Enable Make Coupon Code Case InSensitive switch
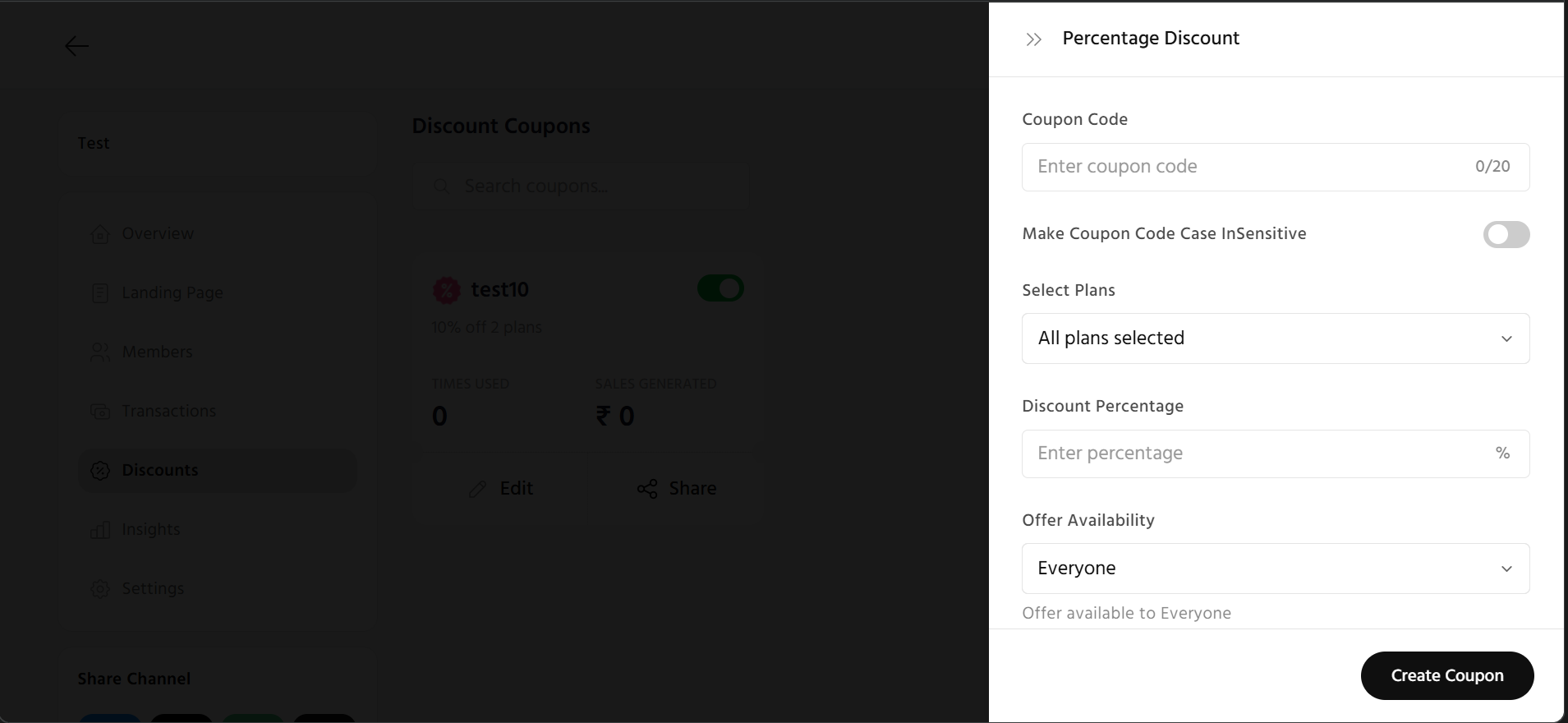This screenshot has height=723, width=1568. pos(1506,235)
